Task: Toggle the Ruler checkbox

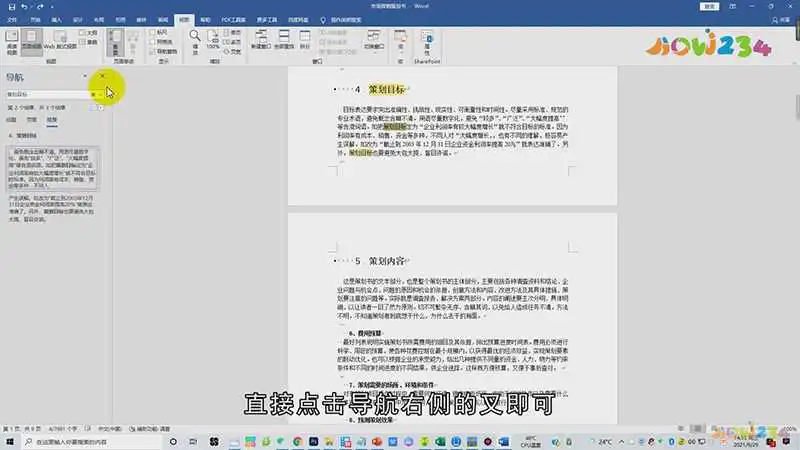Action: click(150, 31)
